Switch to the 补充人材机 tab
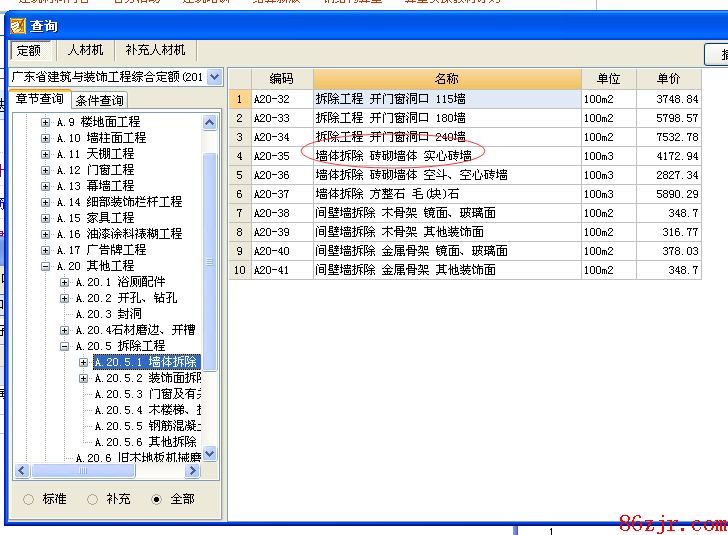The image size is (728, 535). coord(155,50)
